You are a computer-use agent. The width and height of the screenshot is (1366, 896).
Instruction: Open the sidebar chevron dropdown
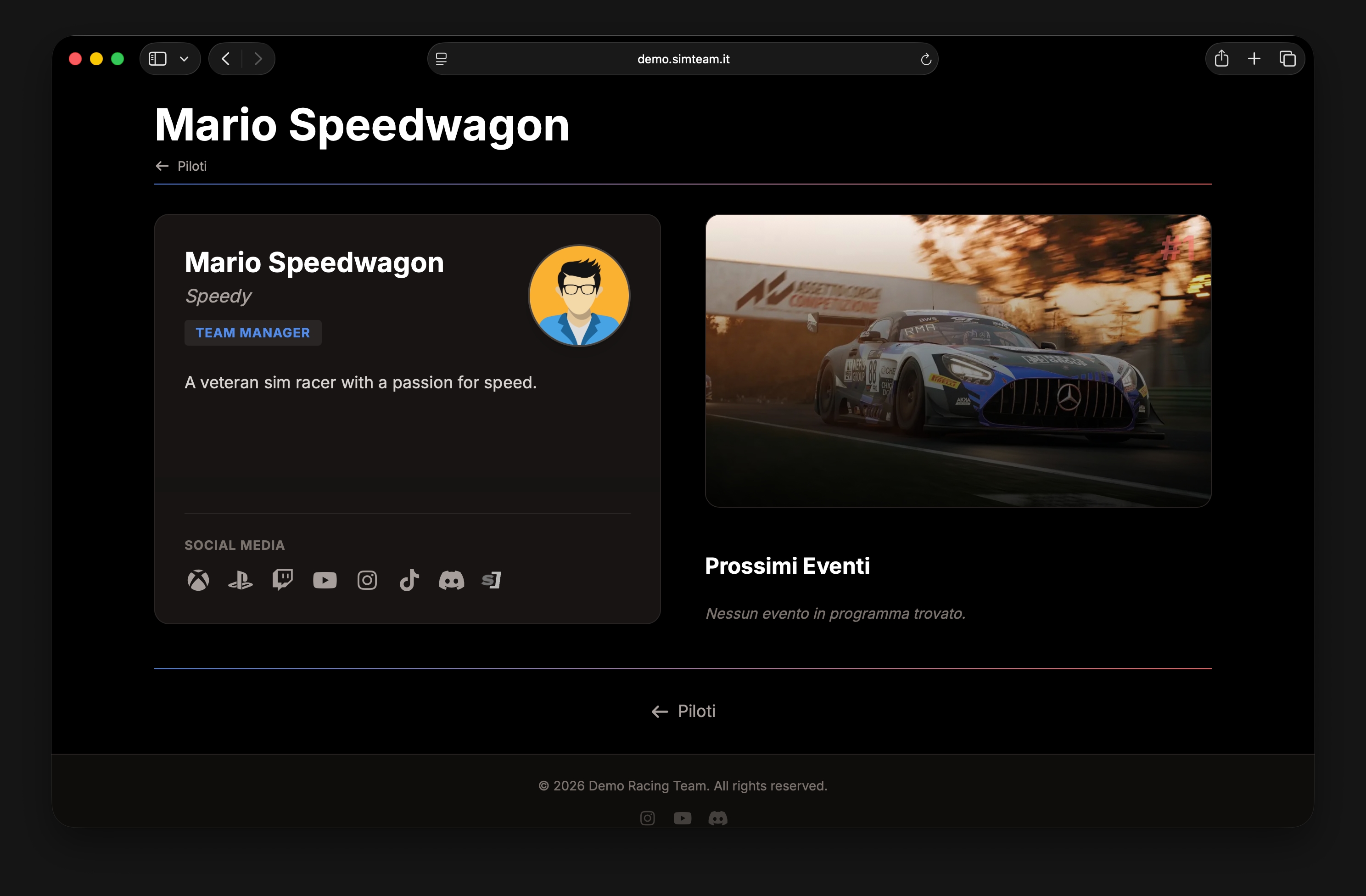[x=184, y=58]
